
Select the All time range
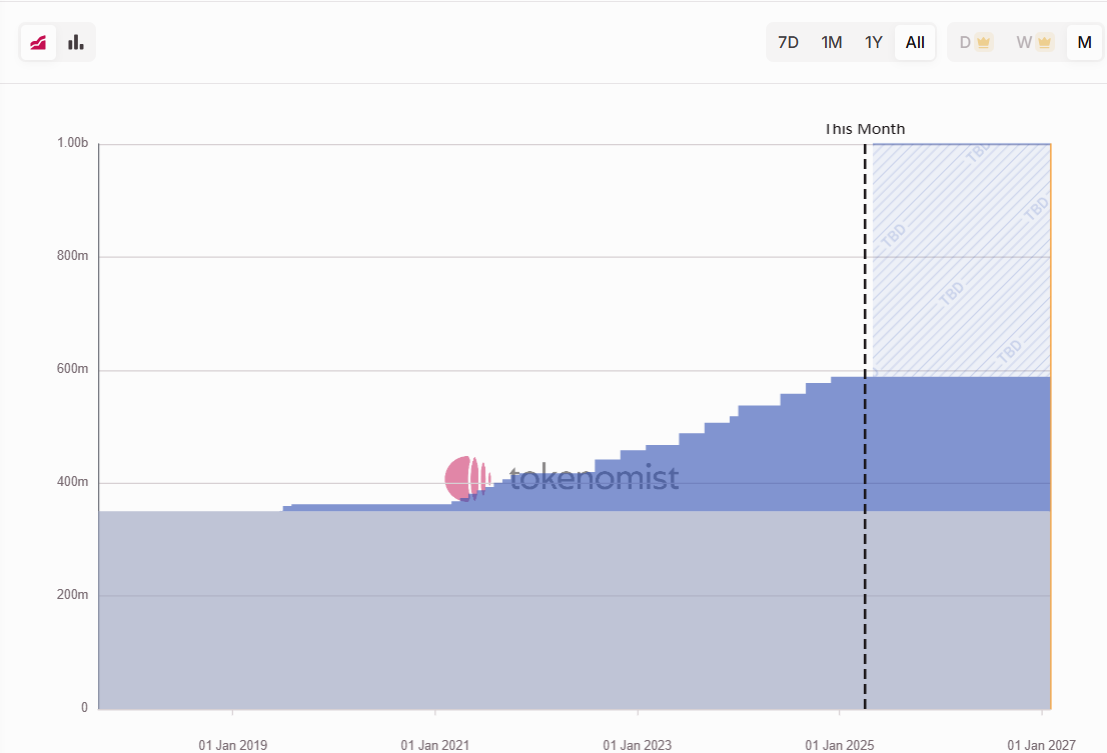[x=915, y=42]
